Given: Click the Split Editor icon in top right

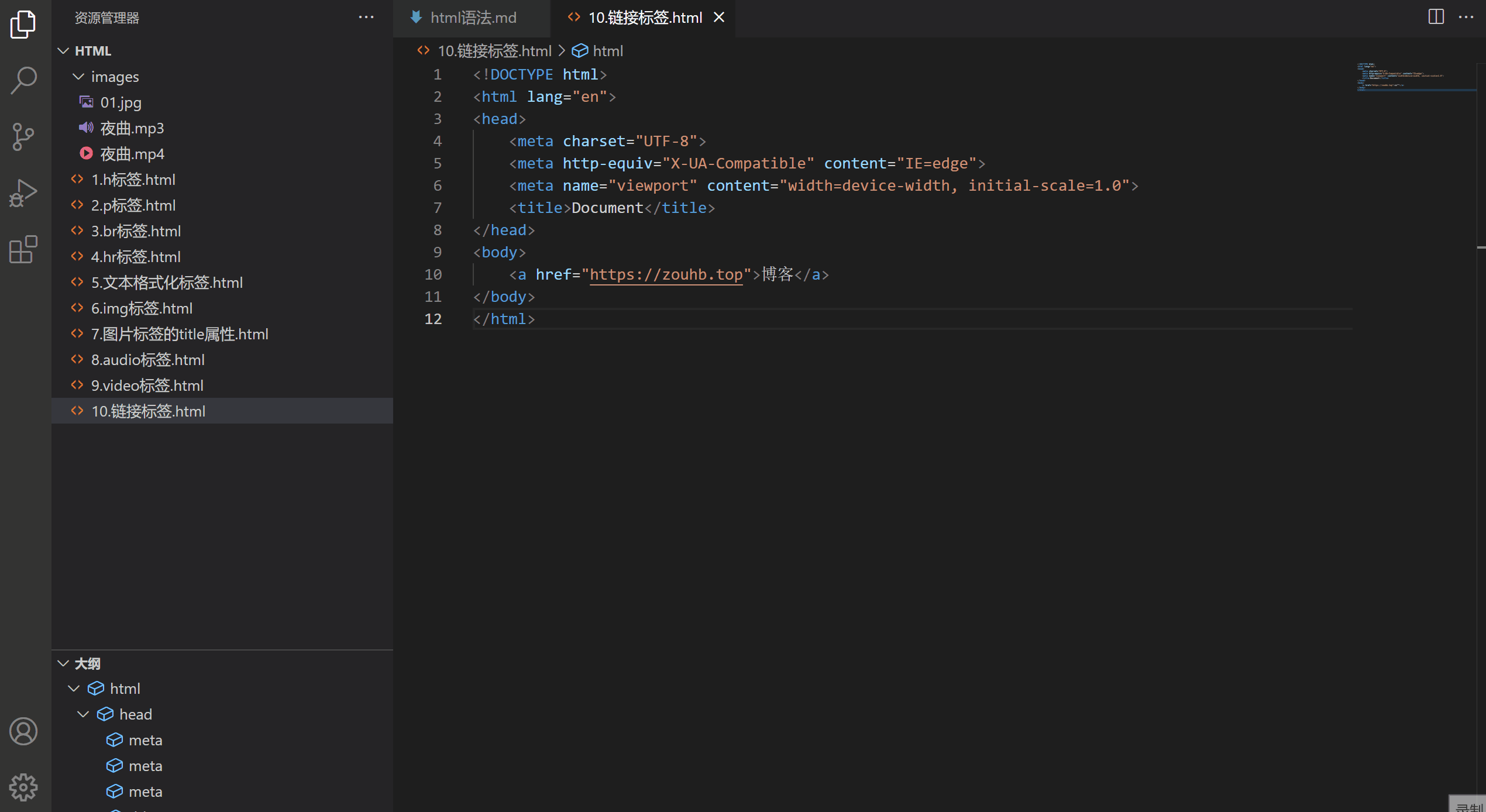Looking at the screenshot, I should pos(1436,16).
